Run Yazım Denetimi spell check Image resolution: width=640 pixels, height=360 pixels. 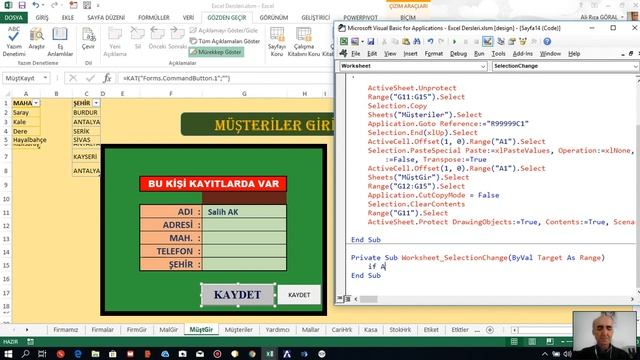click(14, 42)
